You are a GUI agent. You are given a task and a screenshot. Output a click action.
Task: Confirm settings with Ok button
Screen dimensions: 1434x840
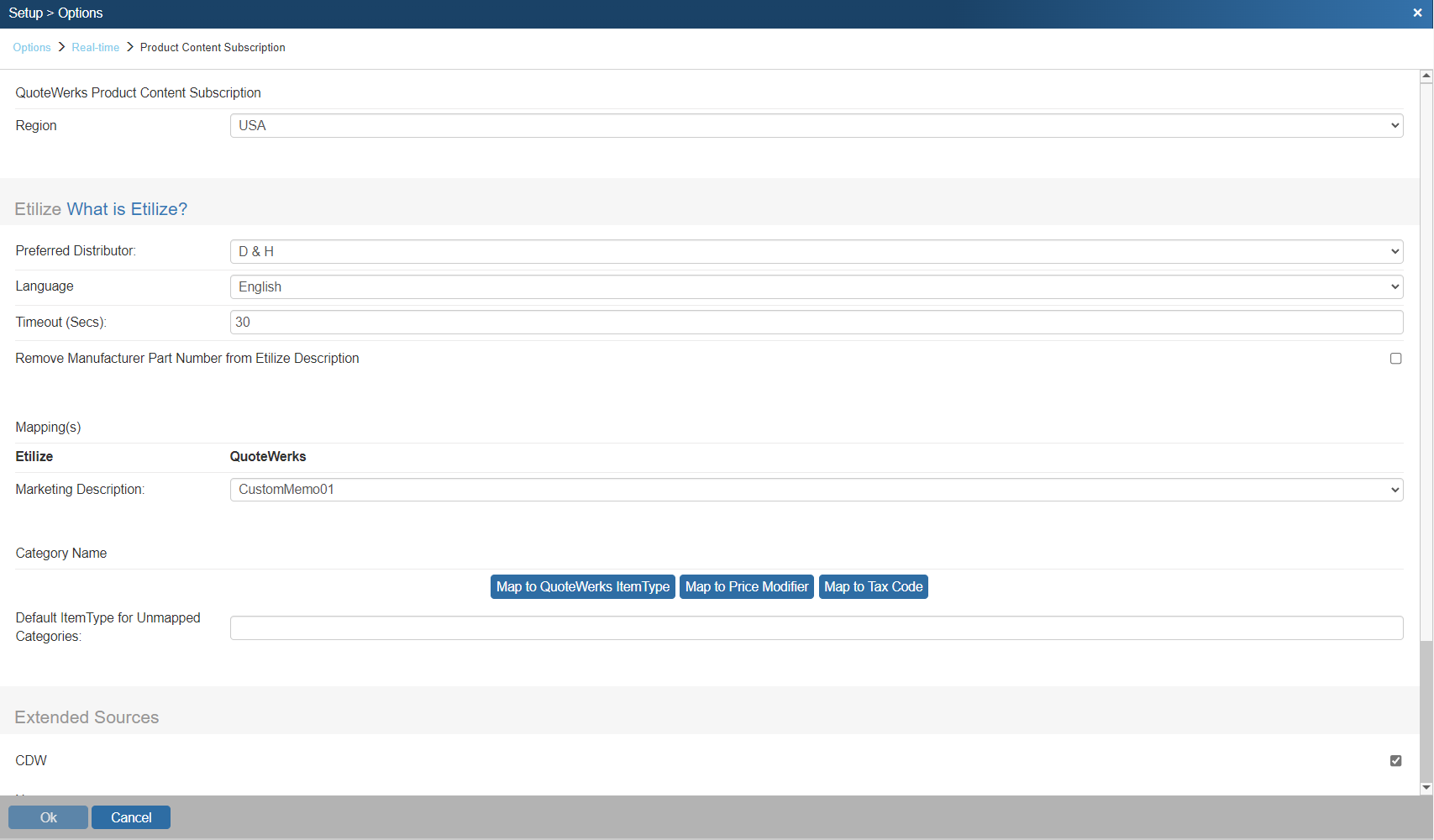(48, 817)
